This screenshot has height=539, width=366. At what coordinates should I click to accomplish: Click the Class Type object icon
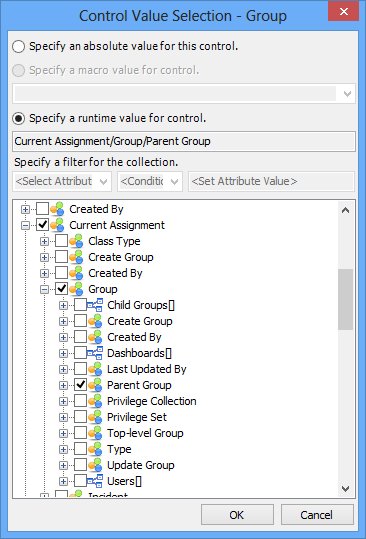coord(76,241)
